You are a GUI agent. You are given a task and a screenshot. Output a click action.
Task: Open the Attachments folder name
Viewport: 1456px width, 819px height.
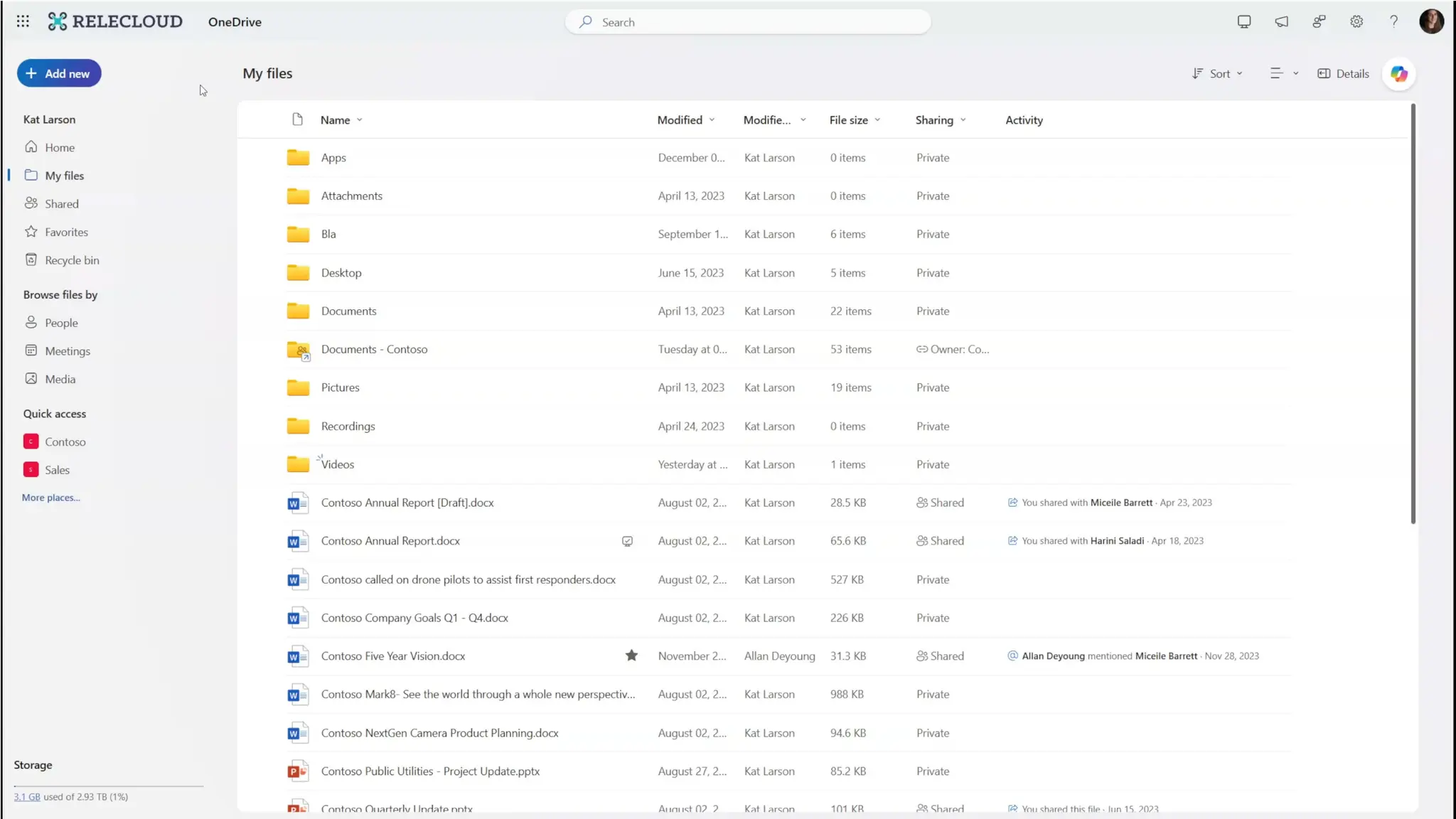coord(351,196)
